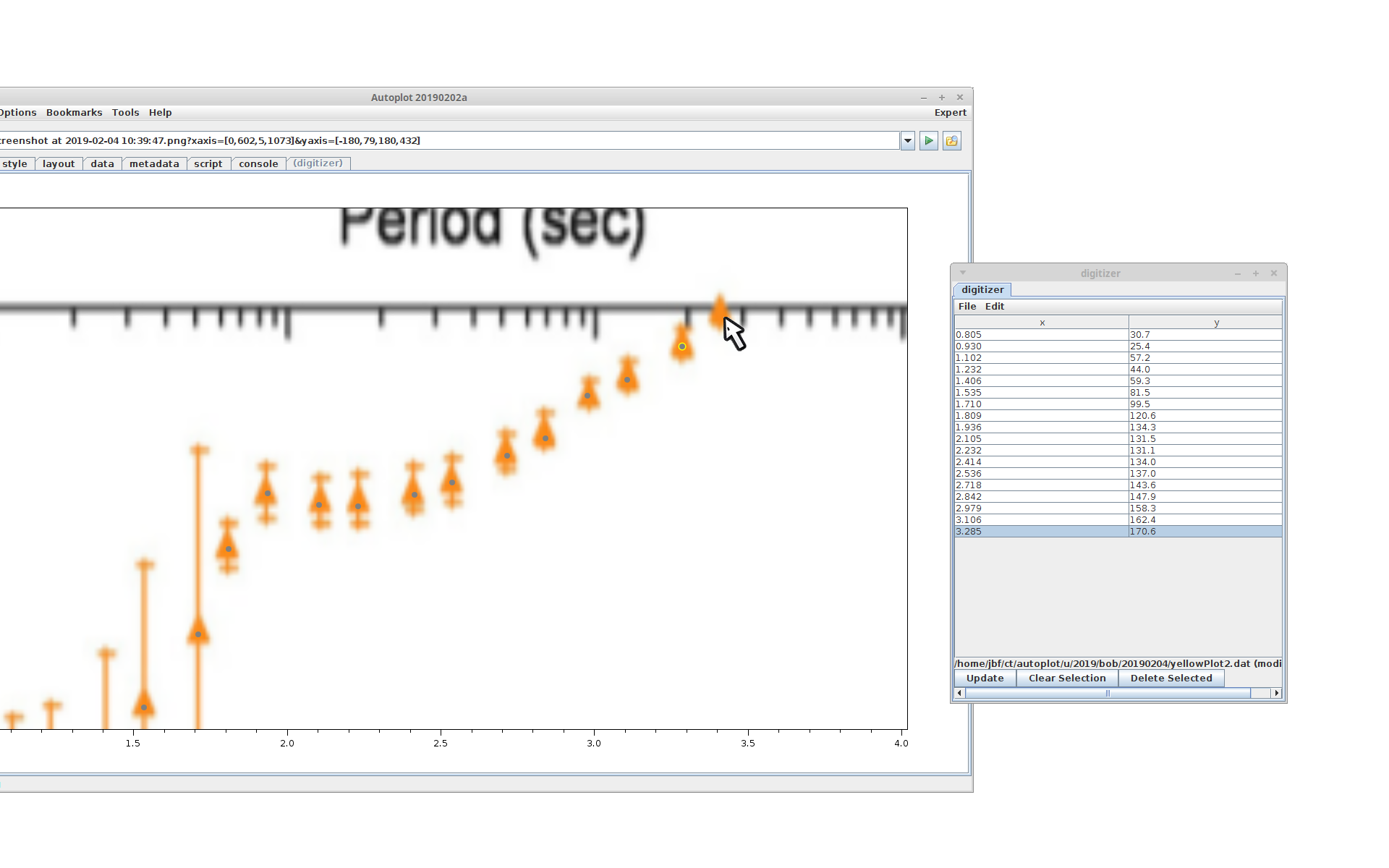Click the highlighted cell with x value 3.285
The height and width of the screenshot is (868, 1389).
click(x=1042, y=532)
